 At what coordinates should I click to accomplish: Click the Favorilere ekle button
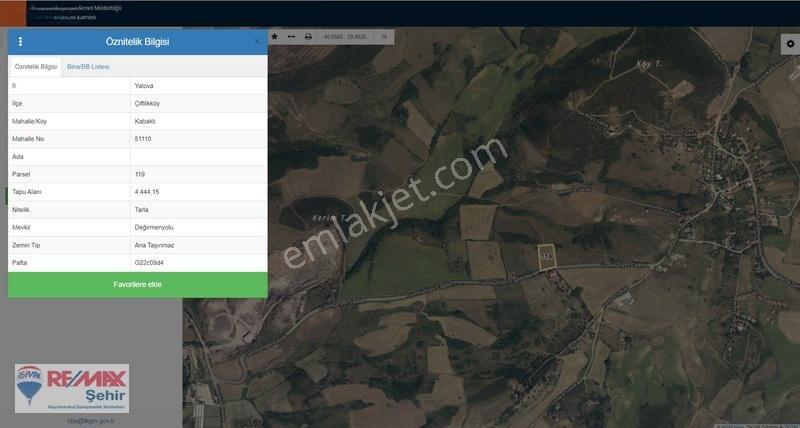click(138, 285)
